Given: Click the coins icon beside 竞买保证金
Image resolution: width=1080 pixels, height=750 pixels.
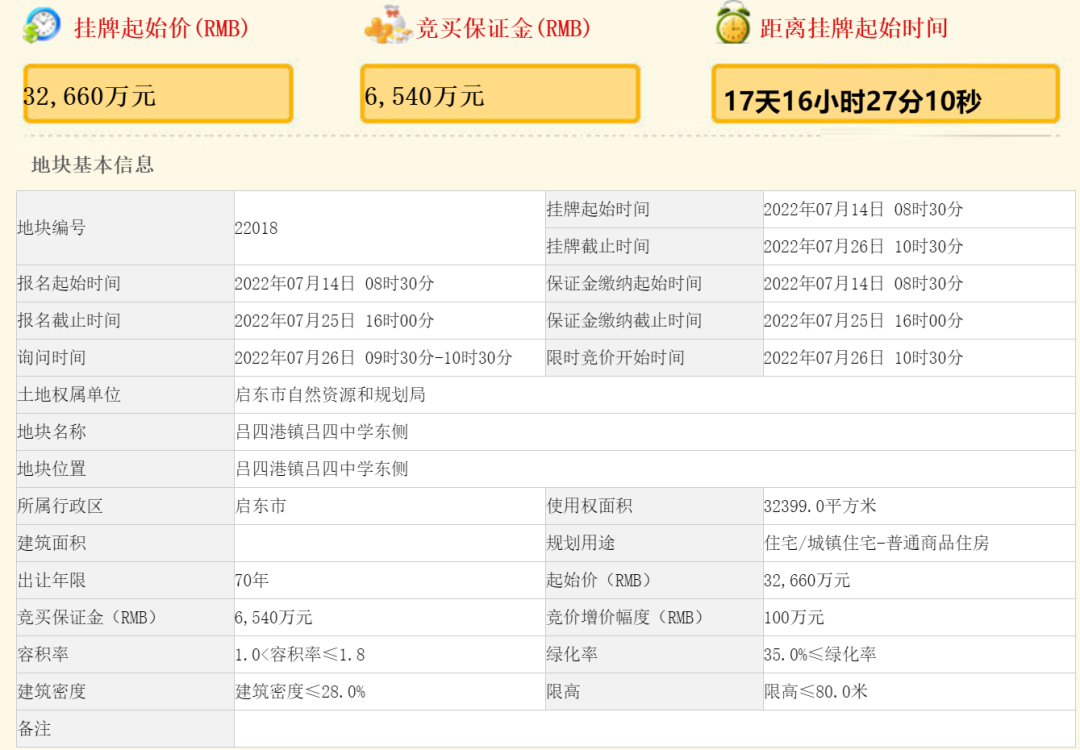Looking at the screenshot, I should coord(387,26).
